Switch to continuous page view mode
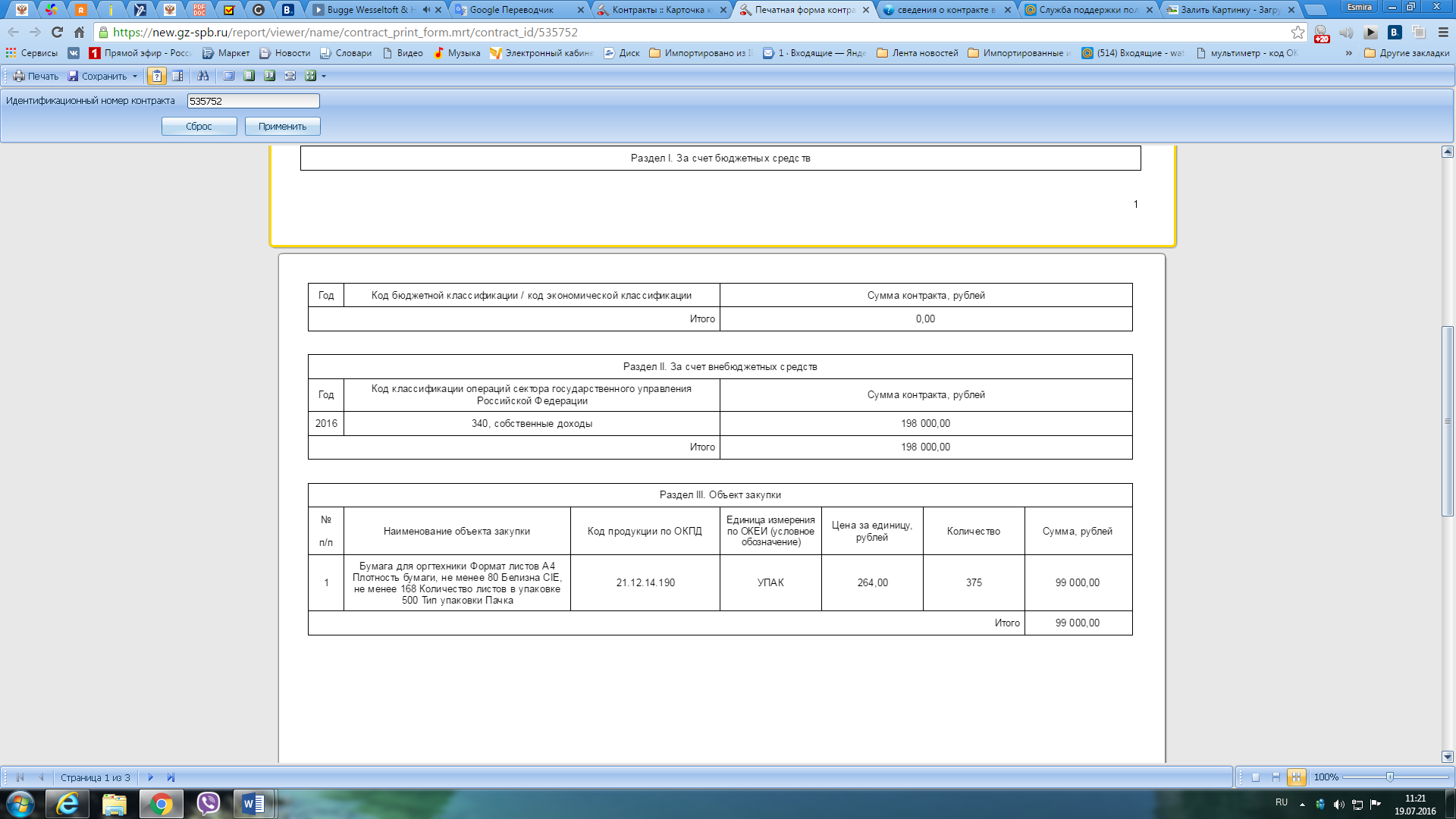 coord(1276,777)
